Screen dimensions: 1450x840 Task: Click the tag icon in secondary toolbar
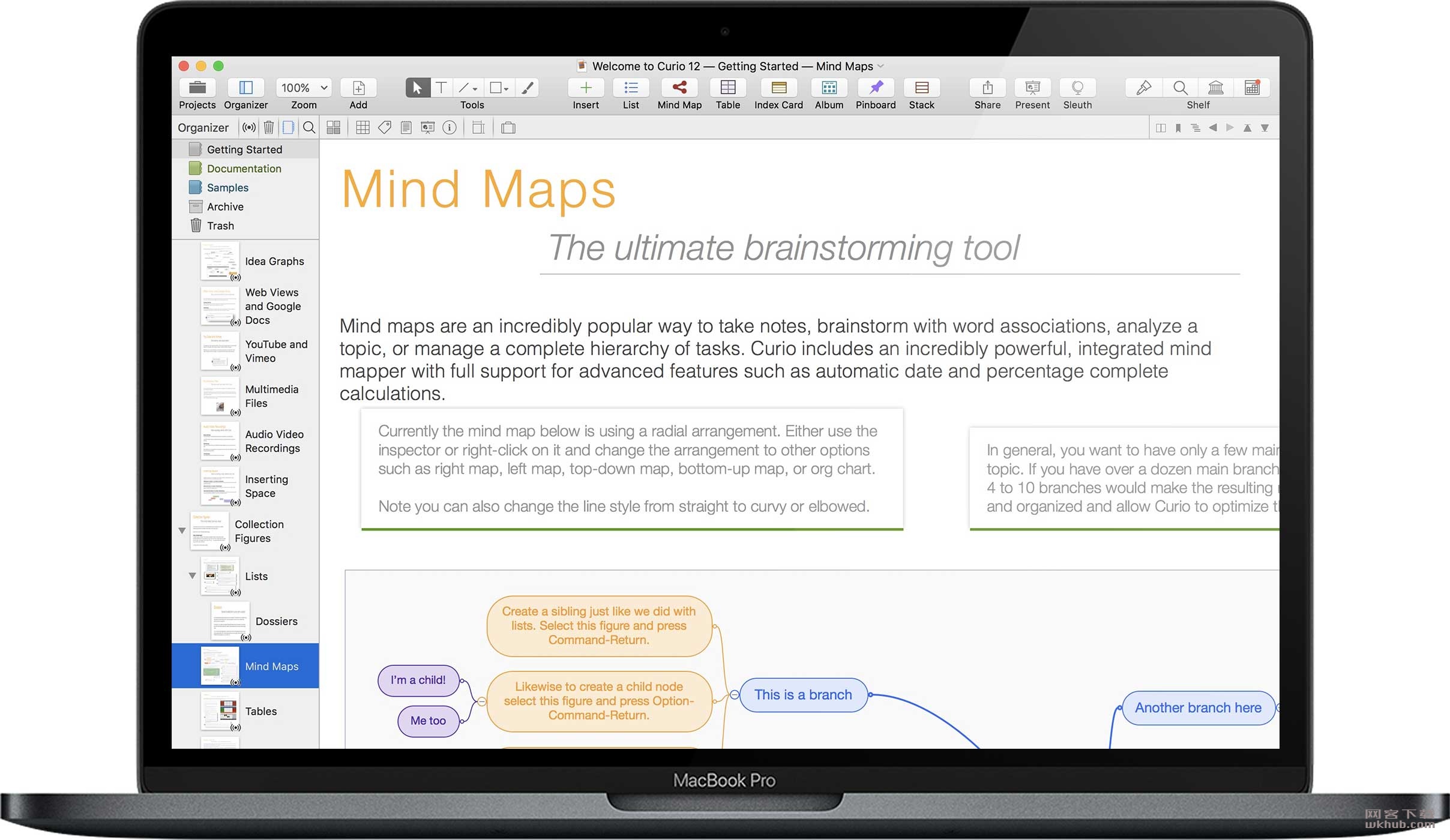point(385,127)
